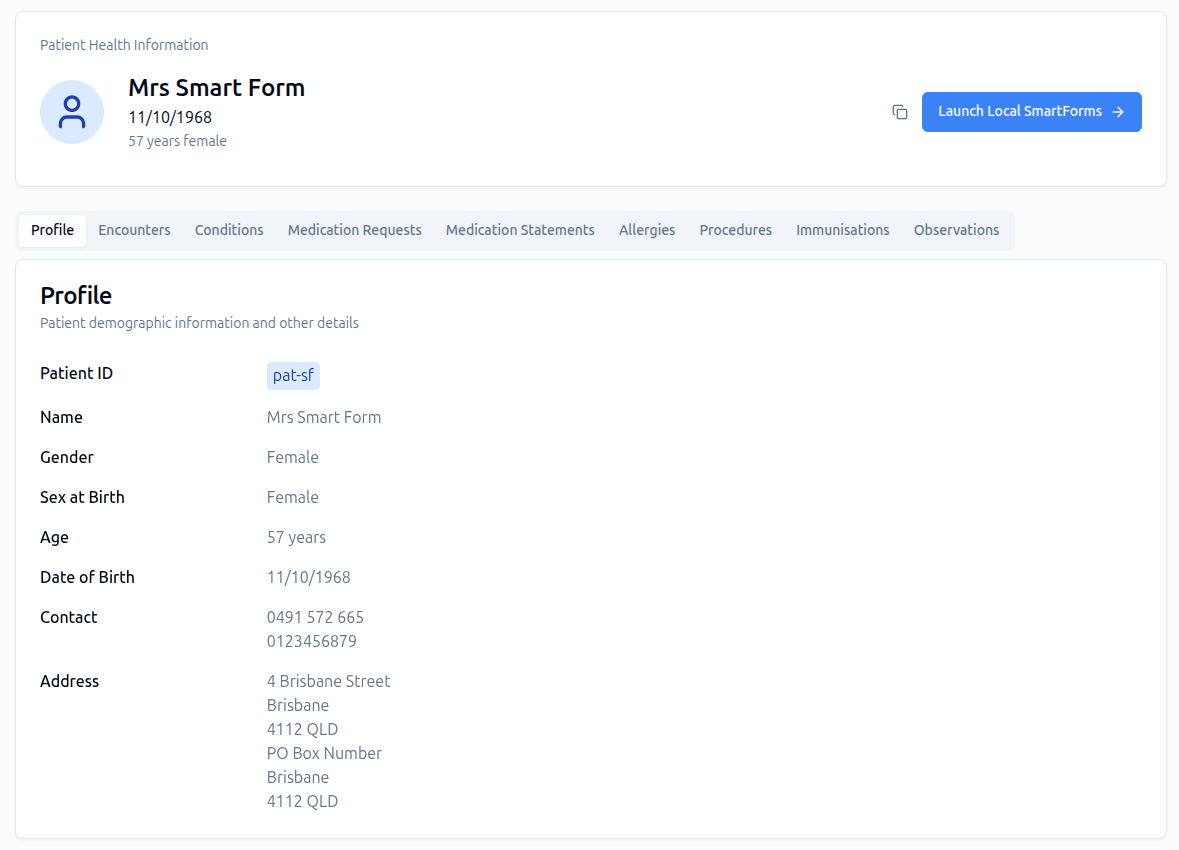Launch Local SmartForms
This screenshot has width=1179, height=850.
pos(1031,112)
